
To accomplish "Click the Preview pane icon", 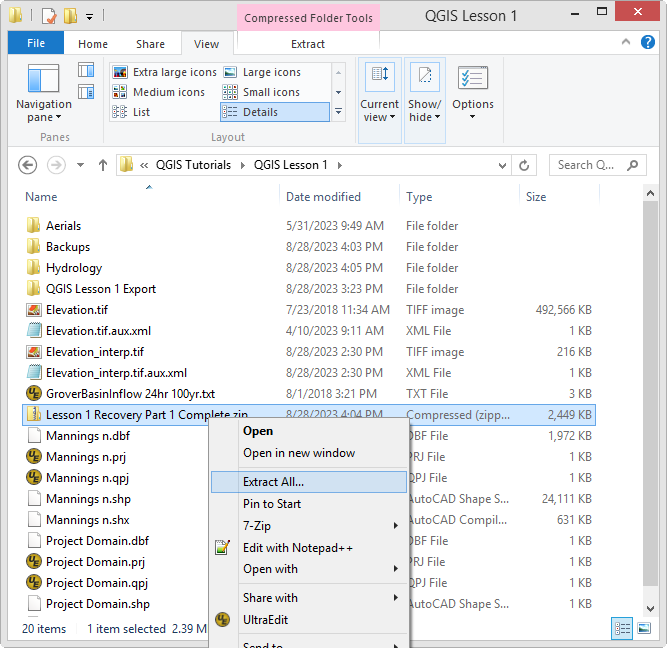I will click(x=86, y=71).
